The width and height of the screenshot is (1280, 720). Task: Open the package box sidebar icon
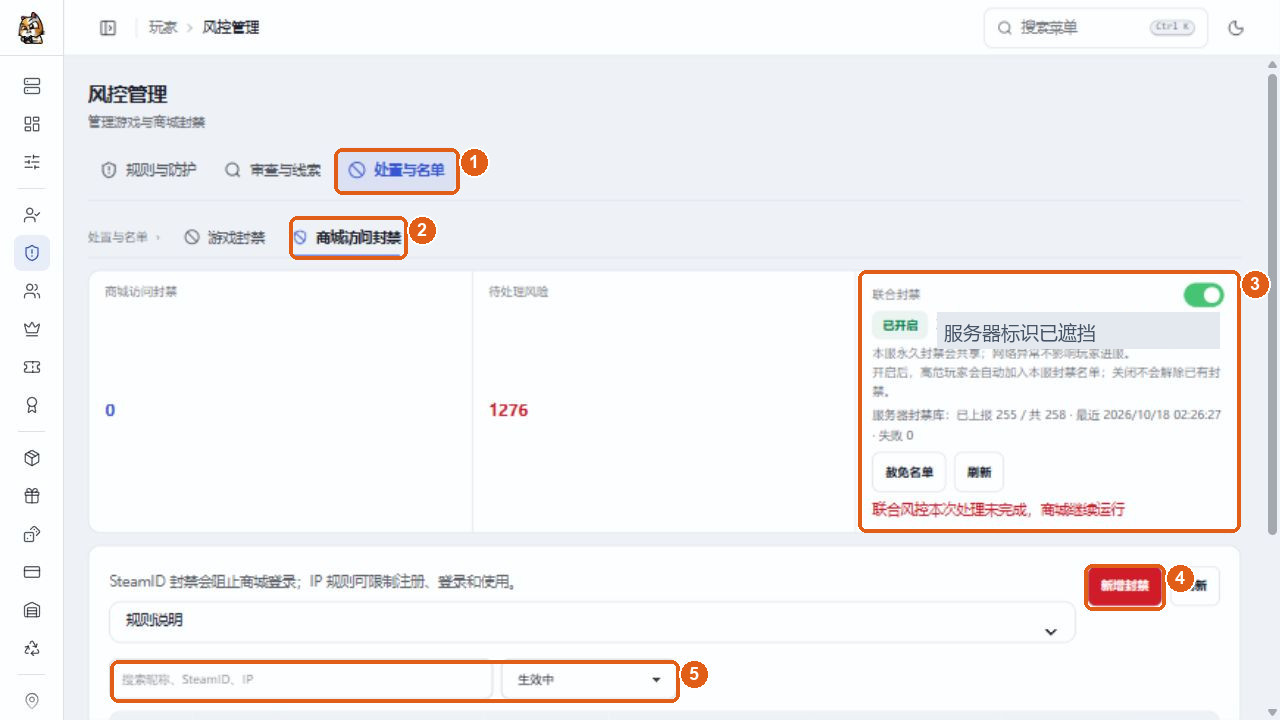point(32,458)
